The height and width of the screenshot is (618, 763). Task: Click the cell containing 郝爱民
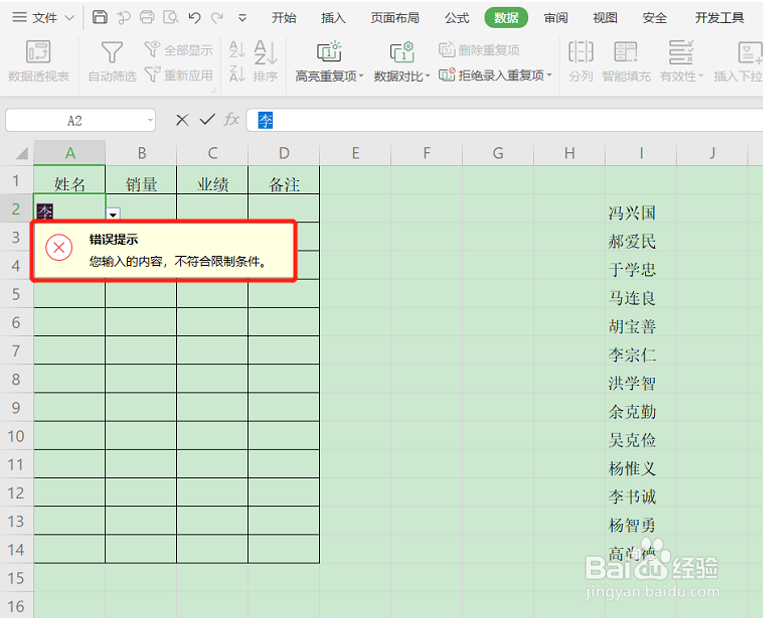(641, 237)
